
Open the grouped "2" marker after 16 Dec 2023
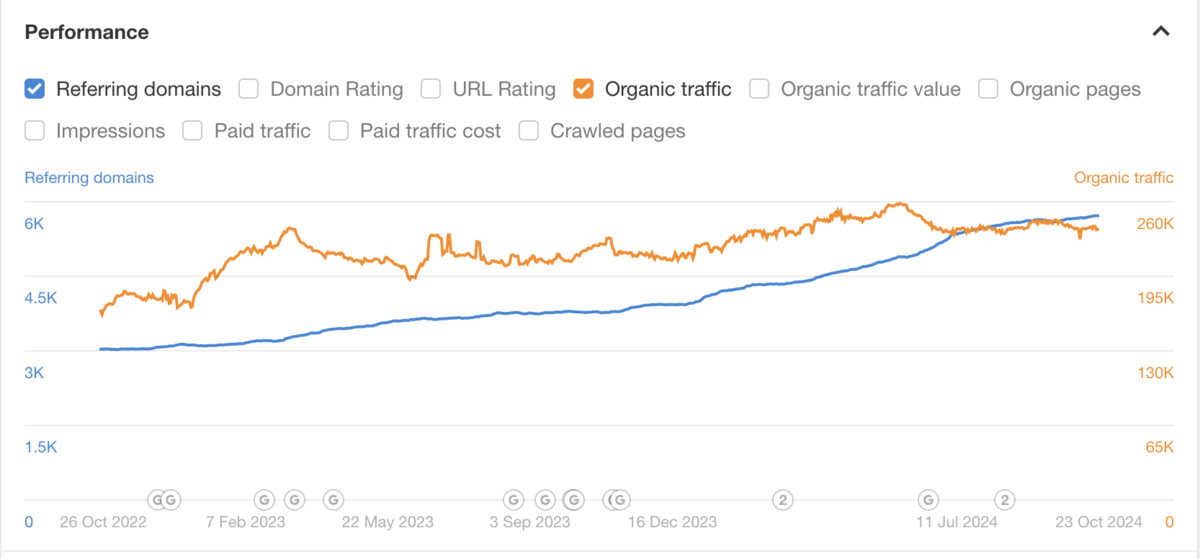pos(784,498)
